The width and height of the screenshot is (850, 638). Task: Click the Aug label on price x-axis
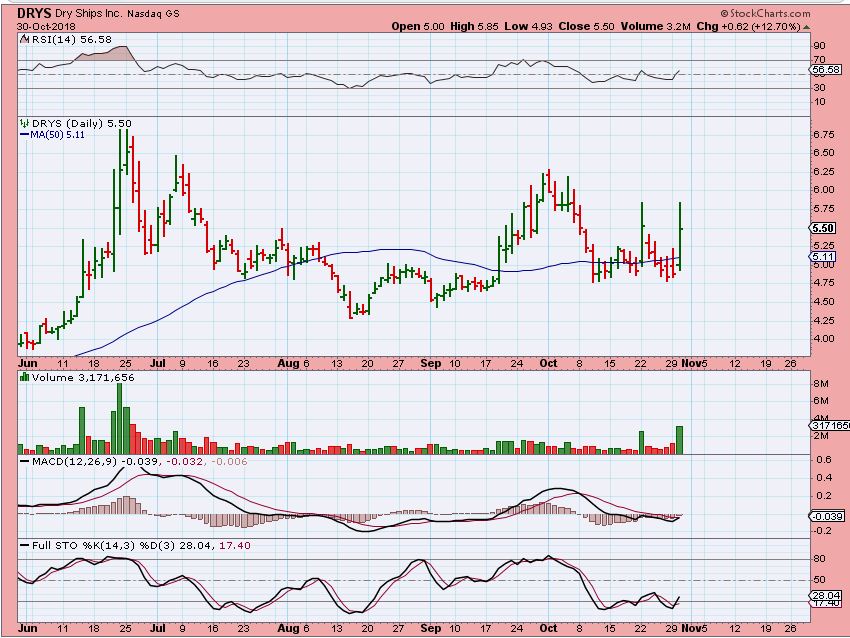[x=288, y=363]
